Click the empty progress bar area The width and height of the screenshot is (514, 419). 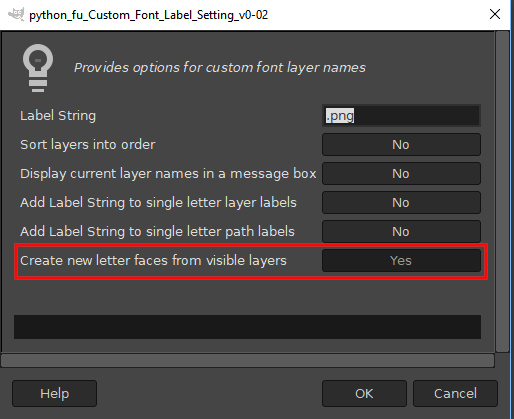[x=247, y=327]
